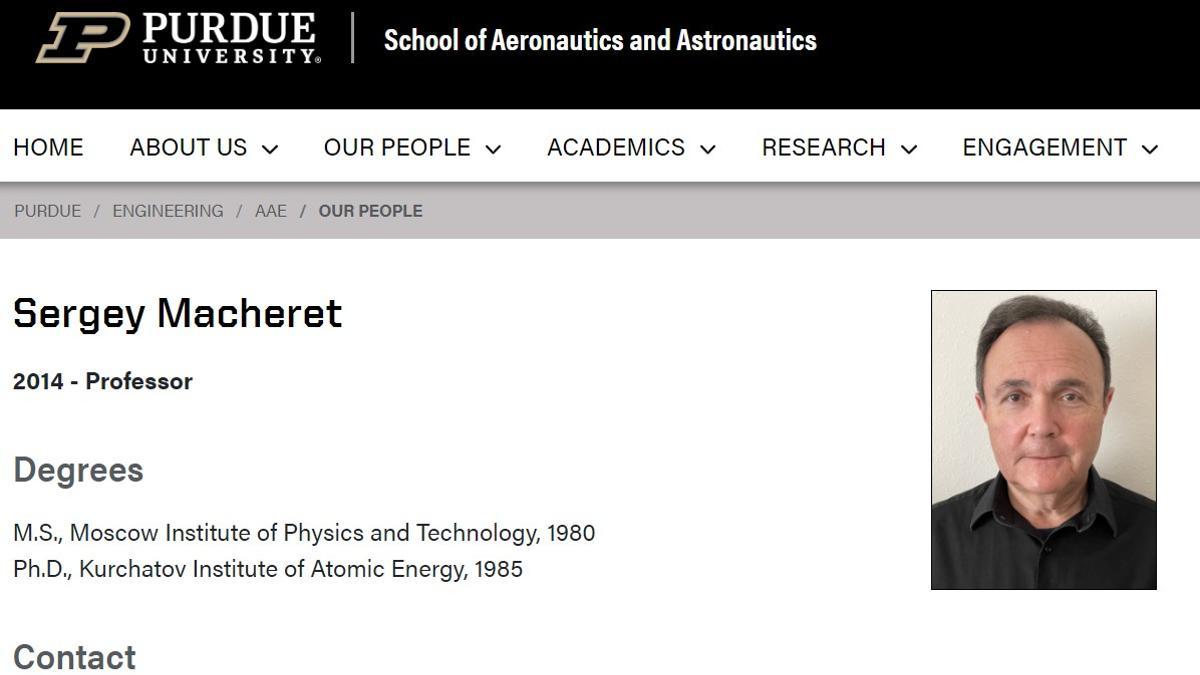Follow the AAE breadcrumb link
Viewport: 1200px width, 675px height.
tap(271, 211)
